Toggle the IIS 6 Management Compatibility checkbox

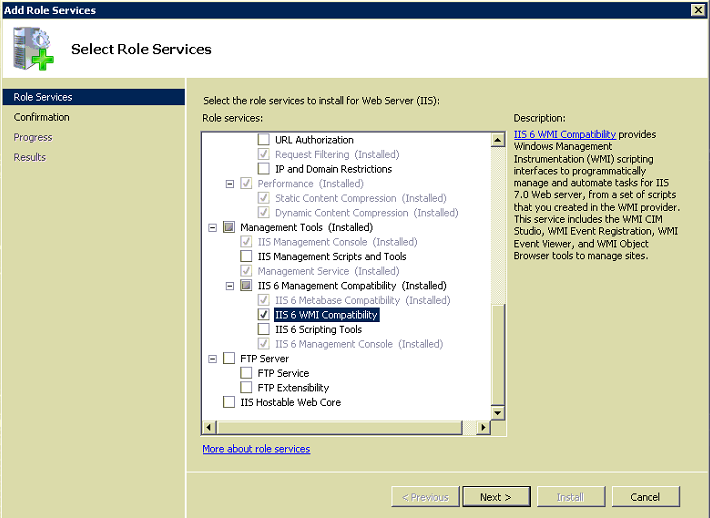pyautogui.click(x=246, y=285)
